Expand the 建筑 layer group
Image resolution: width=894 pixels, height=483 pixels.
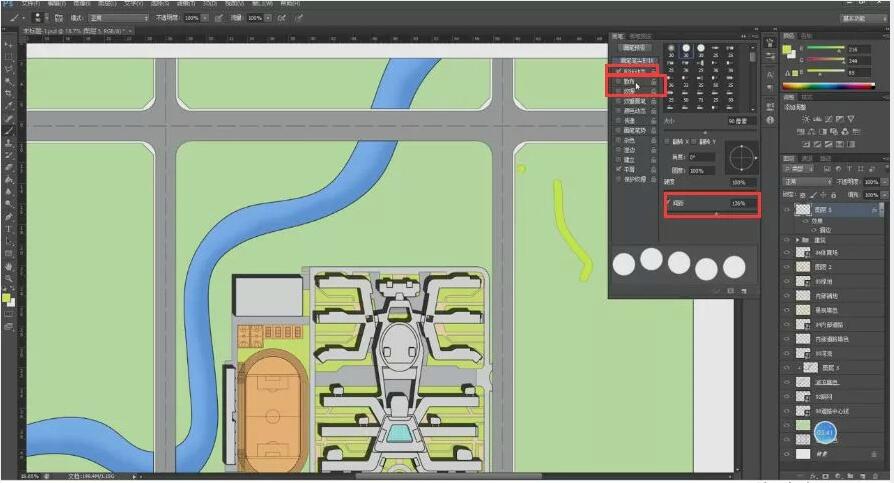point(797,240)
